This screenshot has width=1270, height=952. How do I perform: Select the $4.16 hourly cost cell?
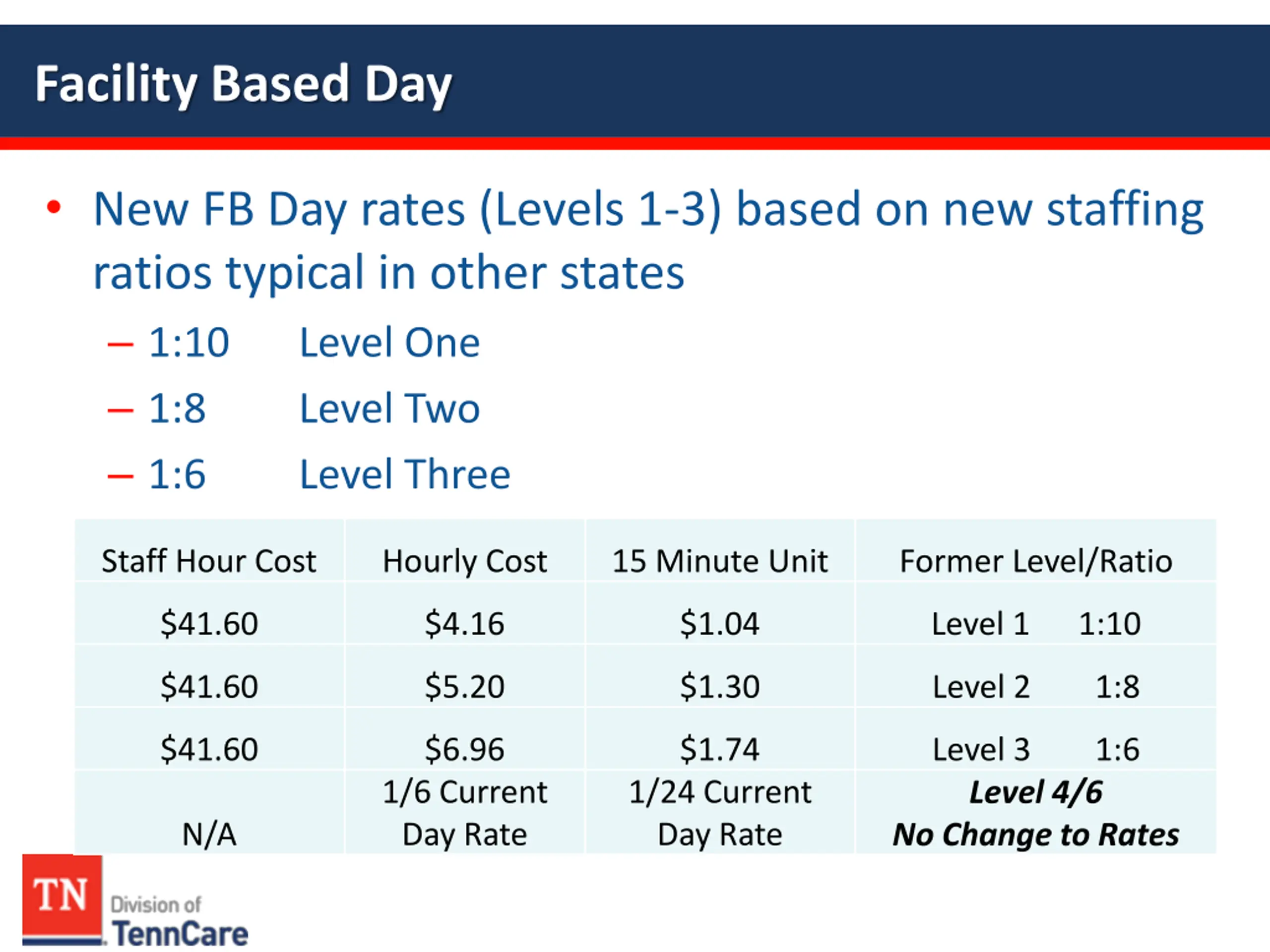[465, 623]
